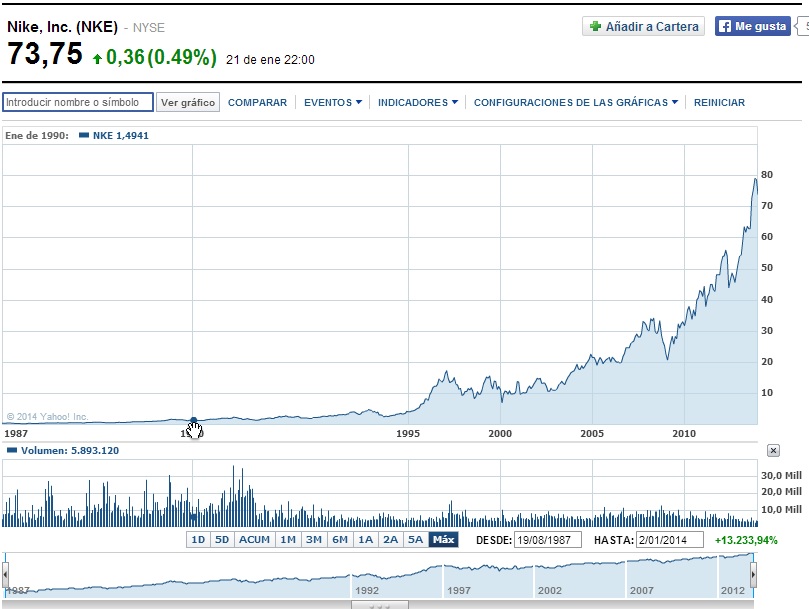Click the Me gusta button

[x=753, y=26]
